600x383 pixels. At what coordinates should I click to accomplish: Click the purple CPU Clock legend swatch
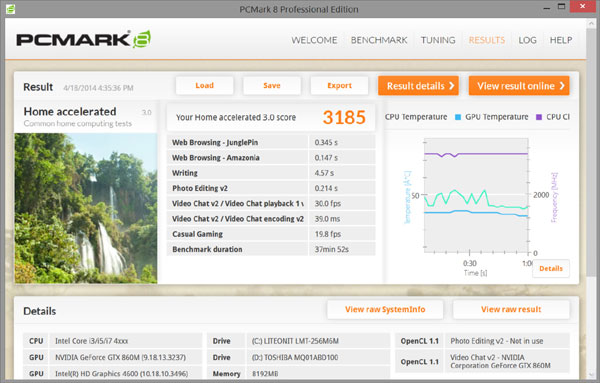click(539, 117)
